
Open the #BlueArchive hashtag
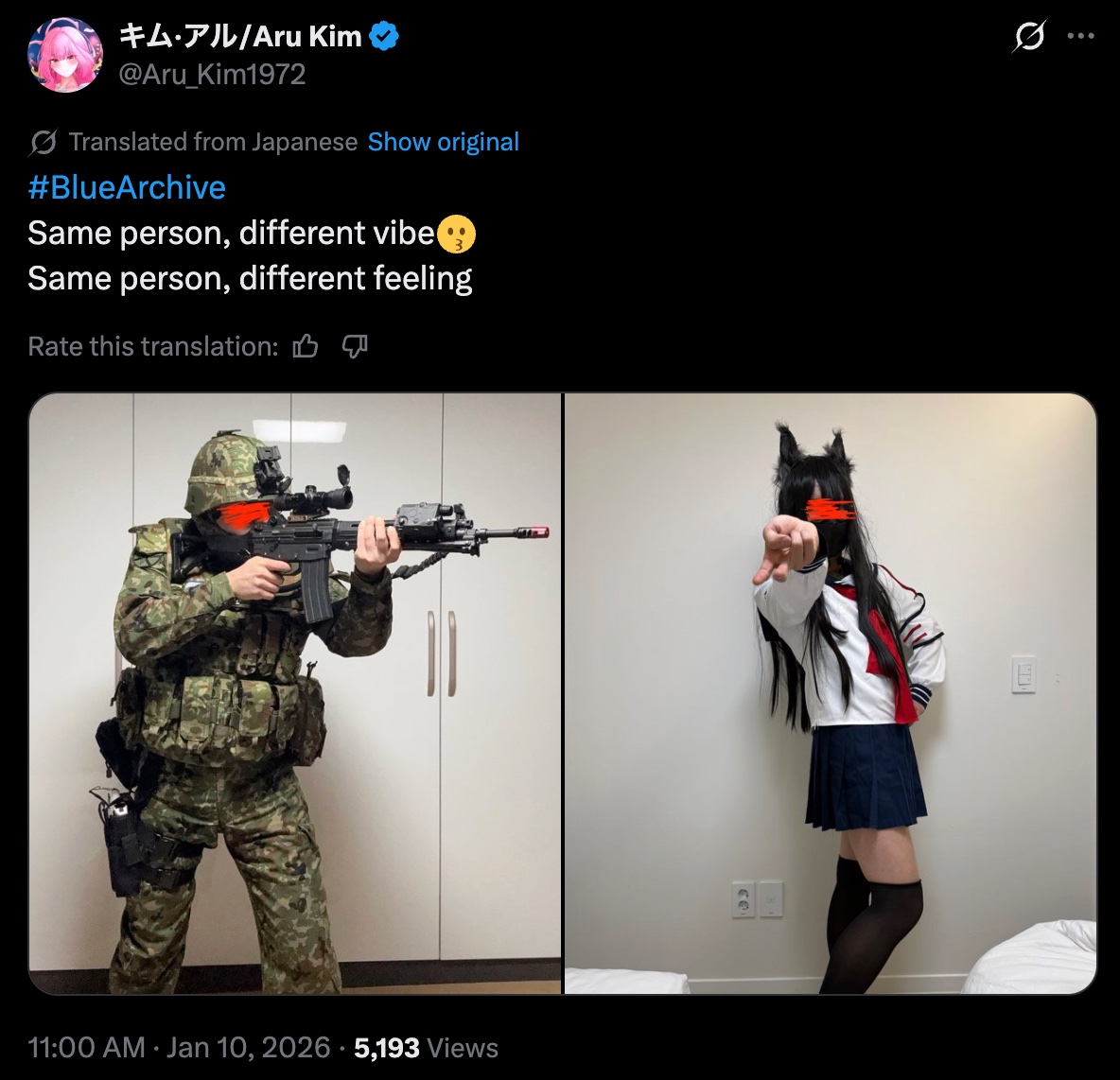[x=127, y=187]
